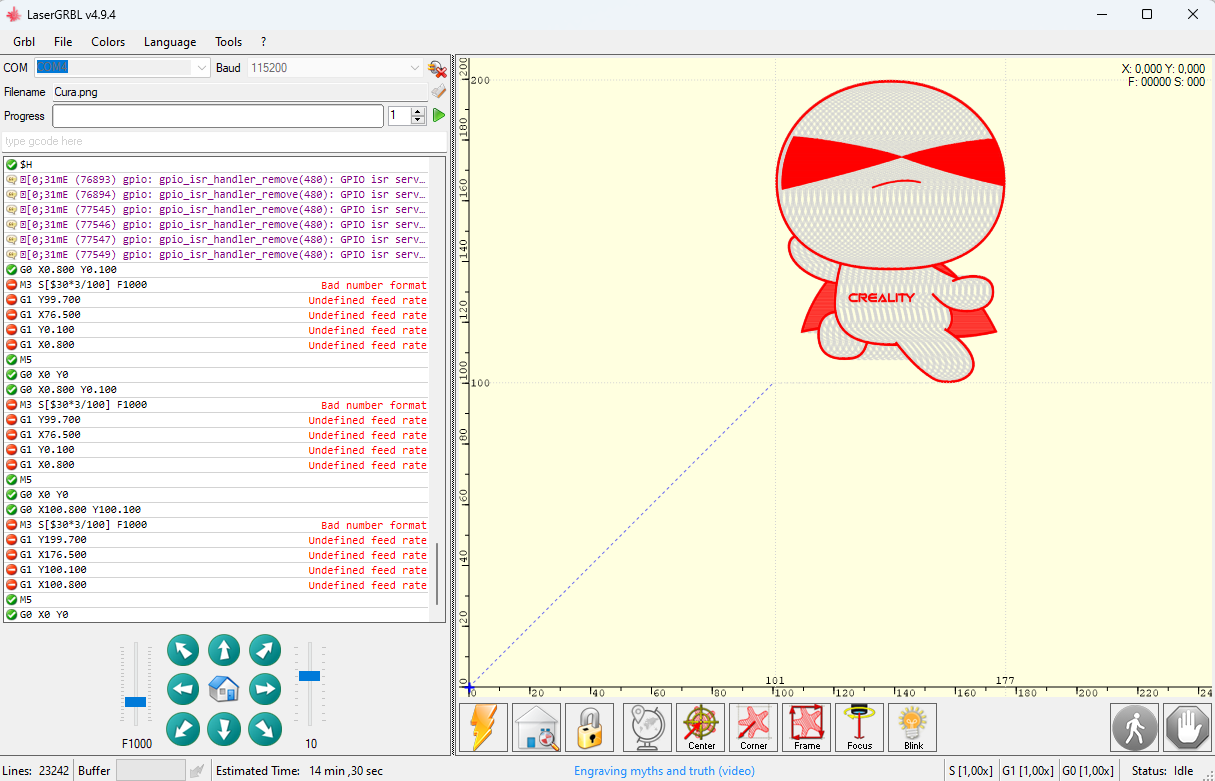The height and width of the screenshot is (781, 1215).
Task: Click the S [1,00x] override in the status bar
Action: pos(970,771)
